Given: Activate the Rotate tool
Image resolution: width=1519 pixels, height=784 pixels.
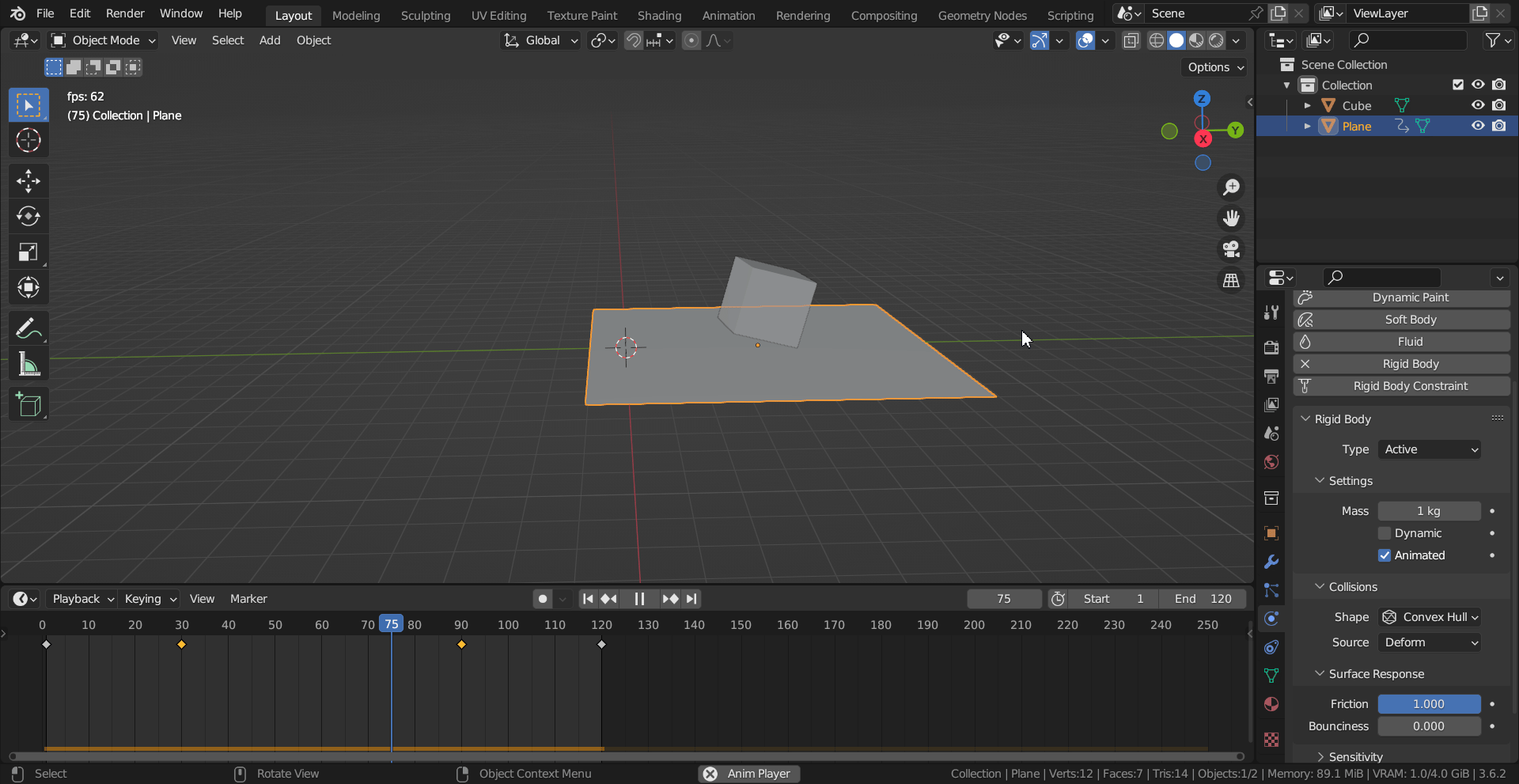Looking at the screenshot, I should [x=28, y=216].
